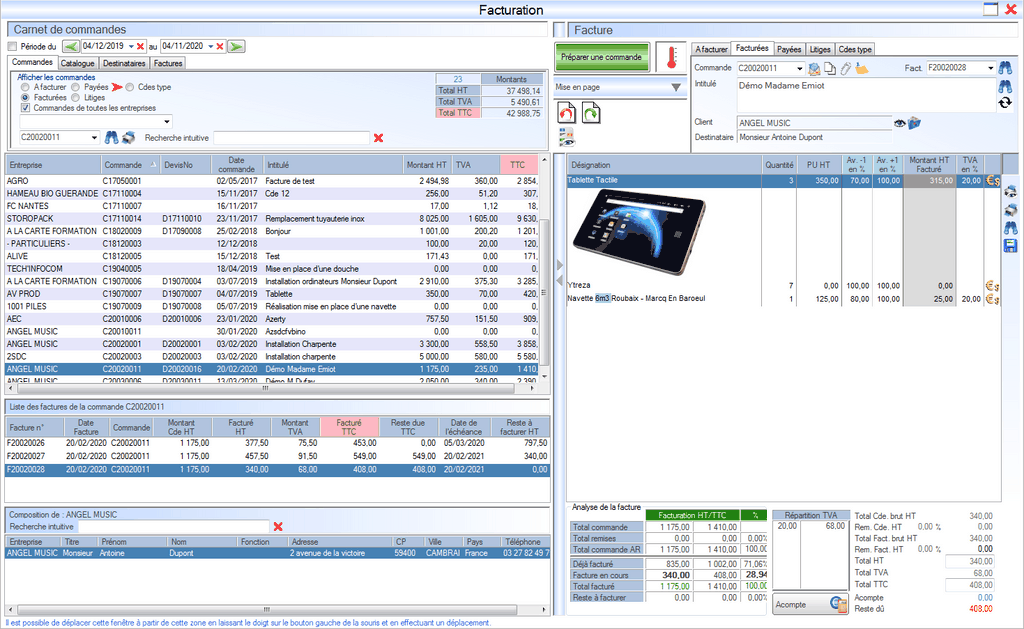
Task: Open the orange folder icon in Facture panel
Action: [861, 68]
